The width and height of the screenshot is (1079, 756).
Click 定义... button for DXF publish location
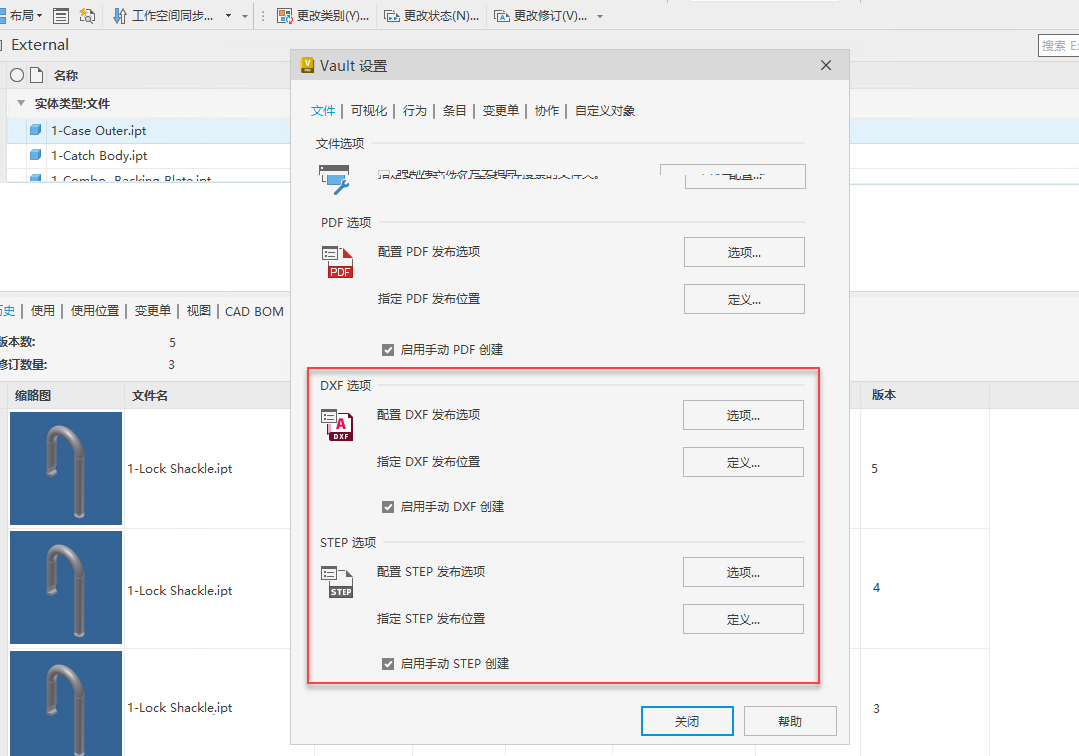[x=743, y=462]
